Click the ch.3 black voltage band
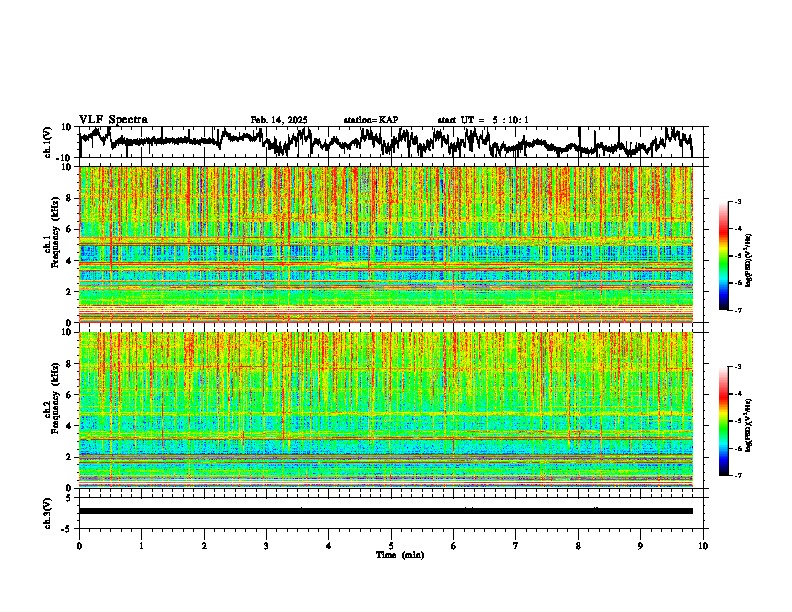Viewport: 792px width, 612px height. 386,511
